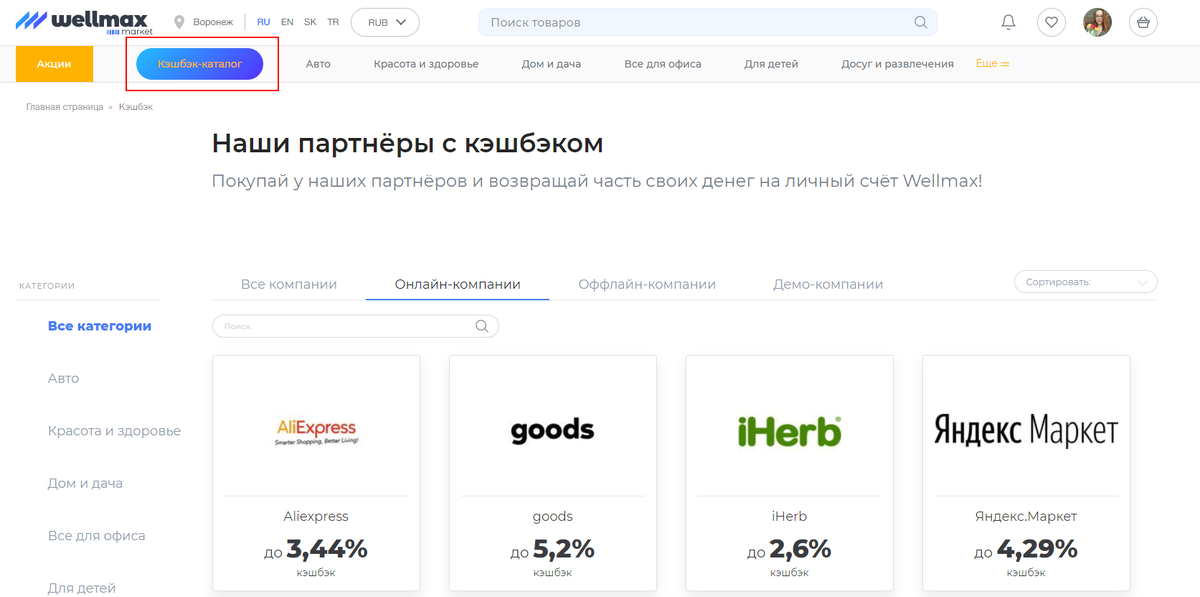This screenshot has width=1200, height=597.
Task: Open the Акции menu item
Action: tap(54, 63)
